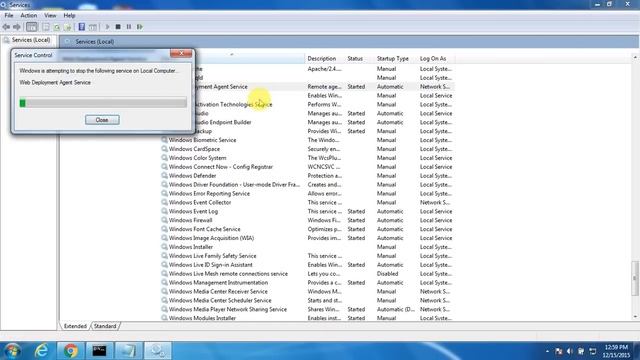This screenshot has height=360, width=640.
Task: Open the Help menu
Action: pyautogui.click(x=69, y=16)
